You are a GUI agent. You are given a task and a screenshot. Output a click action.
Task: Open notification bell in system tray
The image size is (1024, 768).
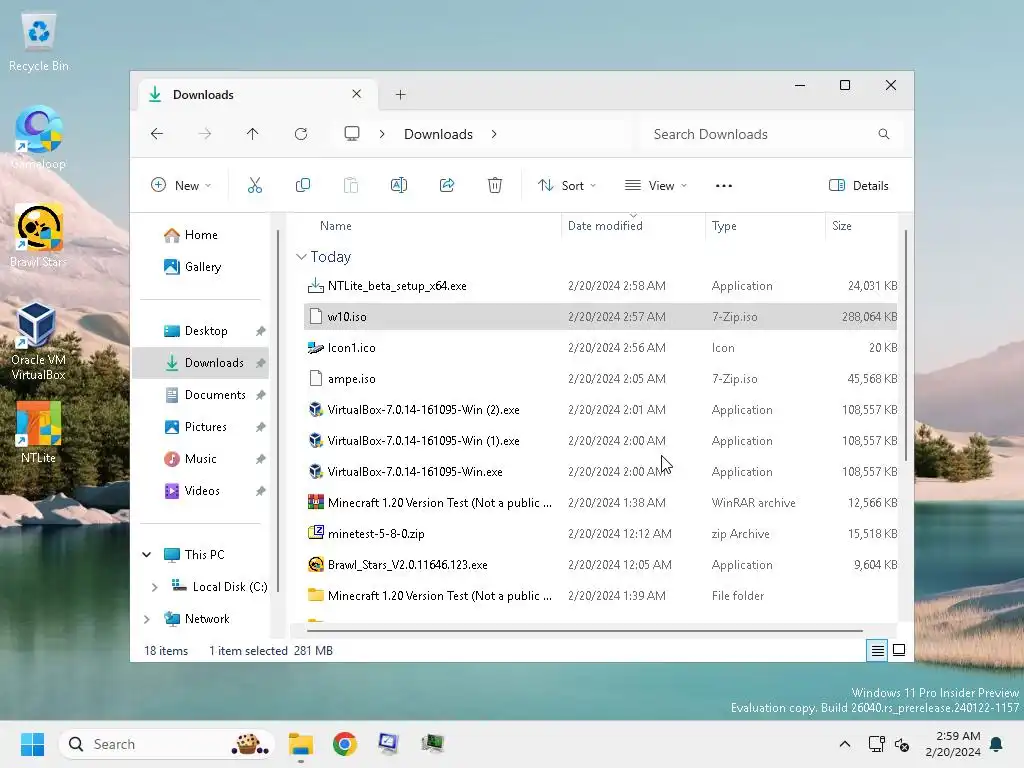(x=997, y=744)
